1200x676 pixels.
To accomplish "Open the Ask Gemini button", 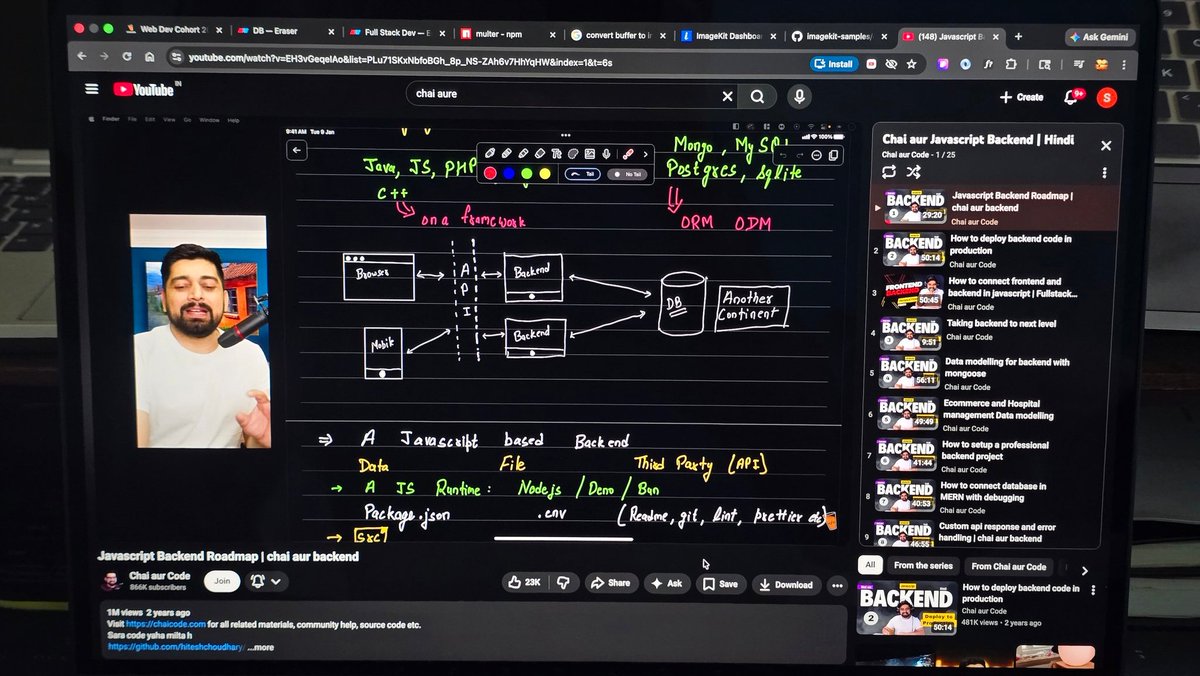I will 1099,37.
